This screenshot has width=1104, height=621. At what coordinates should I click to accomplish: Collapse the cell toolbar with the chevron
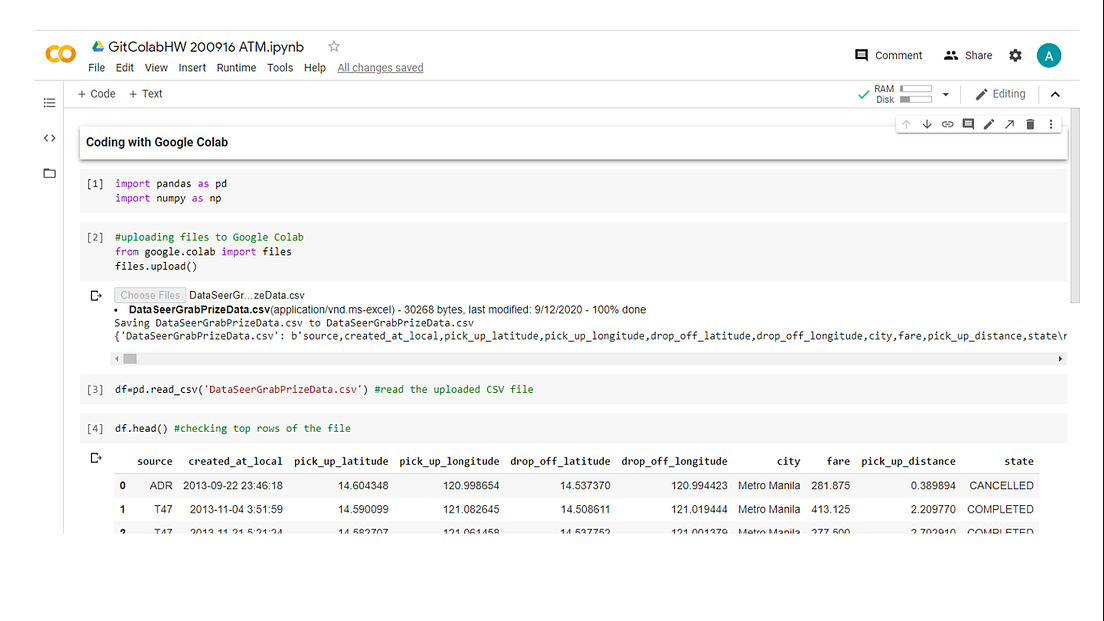(1055, 93)
